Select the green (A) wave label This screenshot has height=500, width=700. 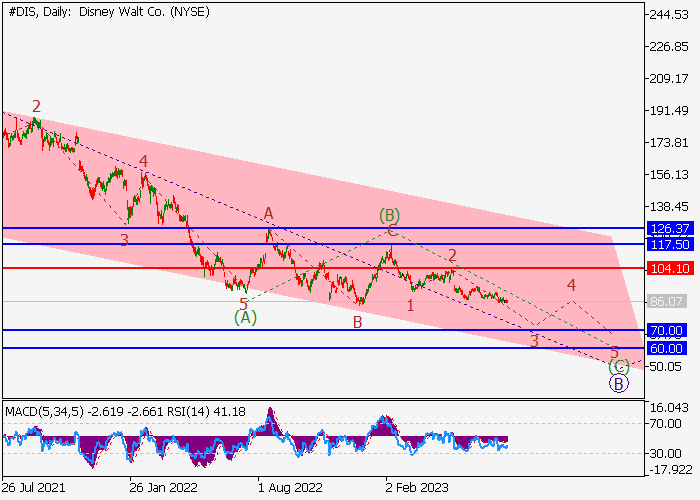pyautogui.click(x=246, y=318)
